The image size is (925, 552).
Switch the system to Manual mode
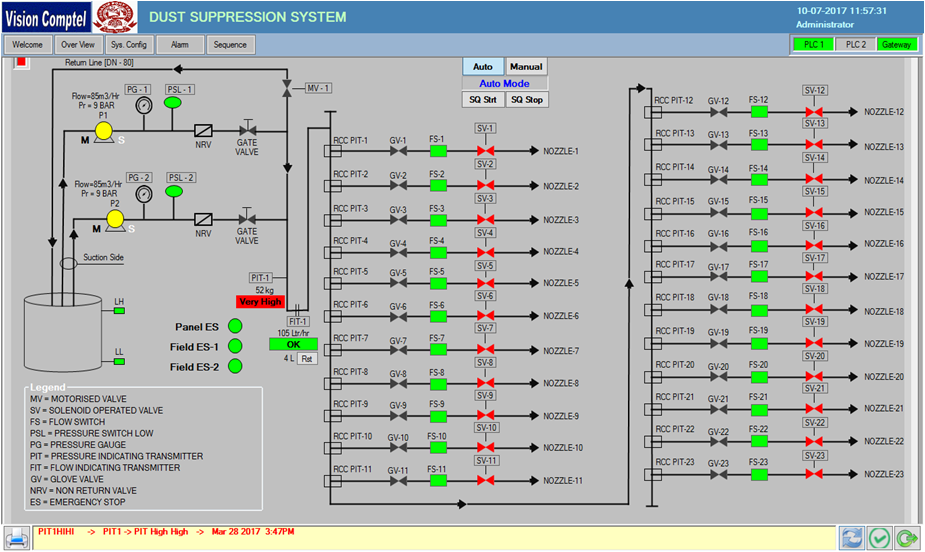(x=526, y=67)
